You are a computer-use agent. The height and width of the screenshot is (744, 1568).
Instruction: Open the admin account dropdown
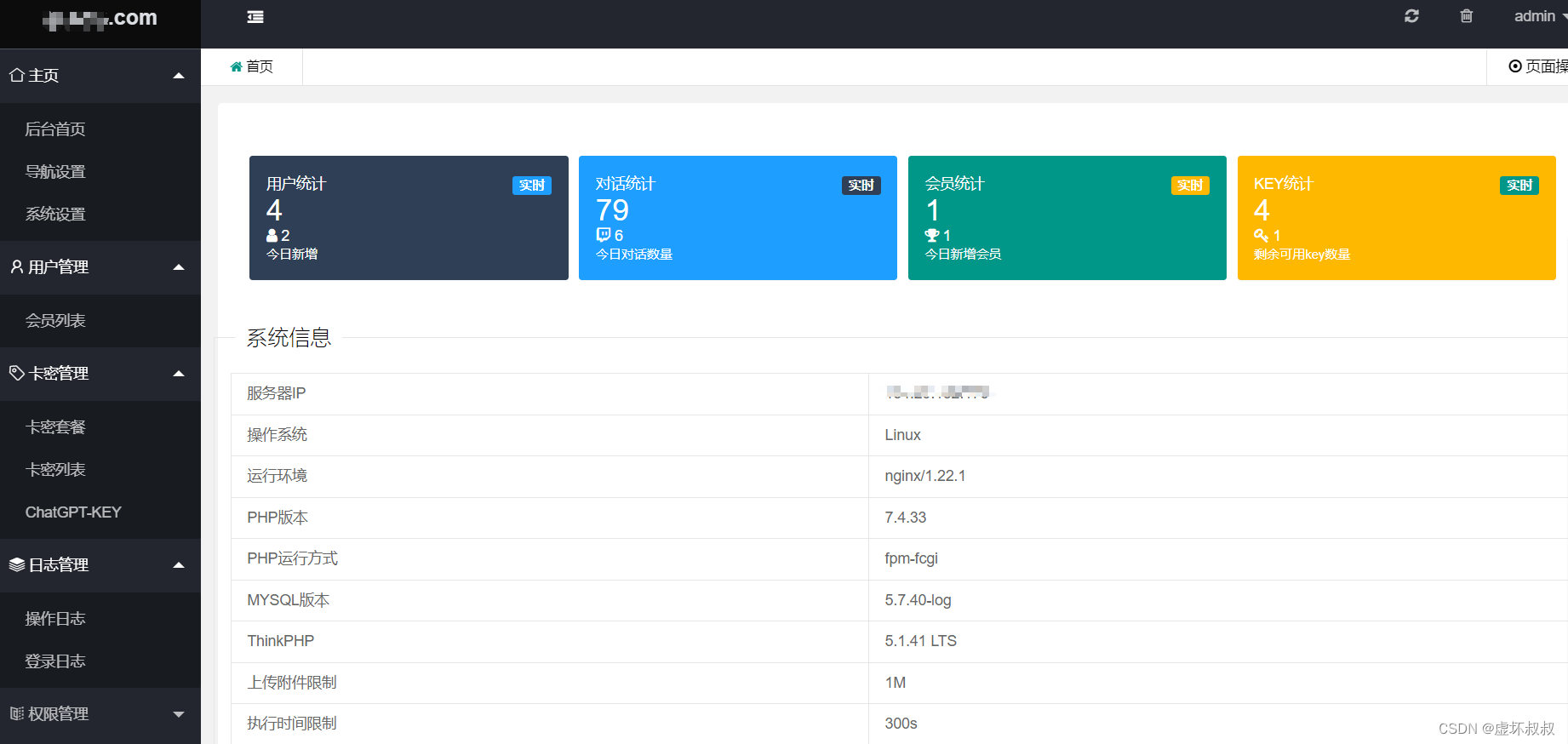pos(1538,16)
